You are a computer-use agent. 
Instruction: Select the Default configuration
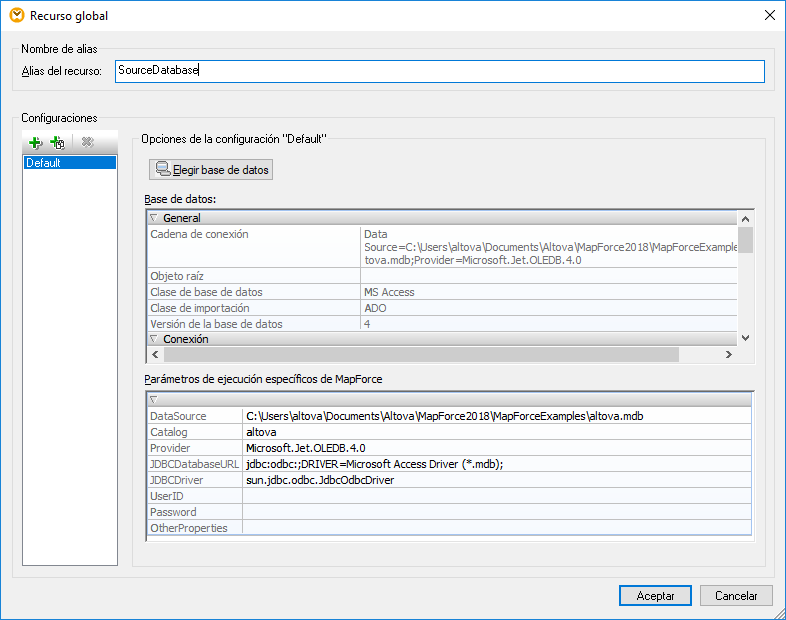point(70,163)
